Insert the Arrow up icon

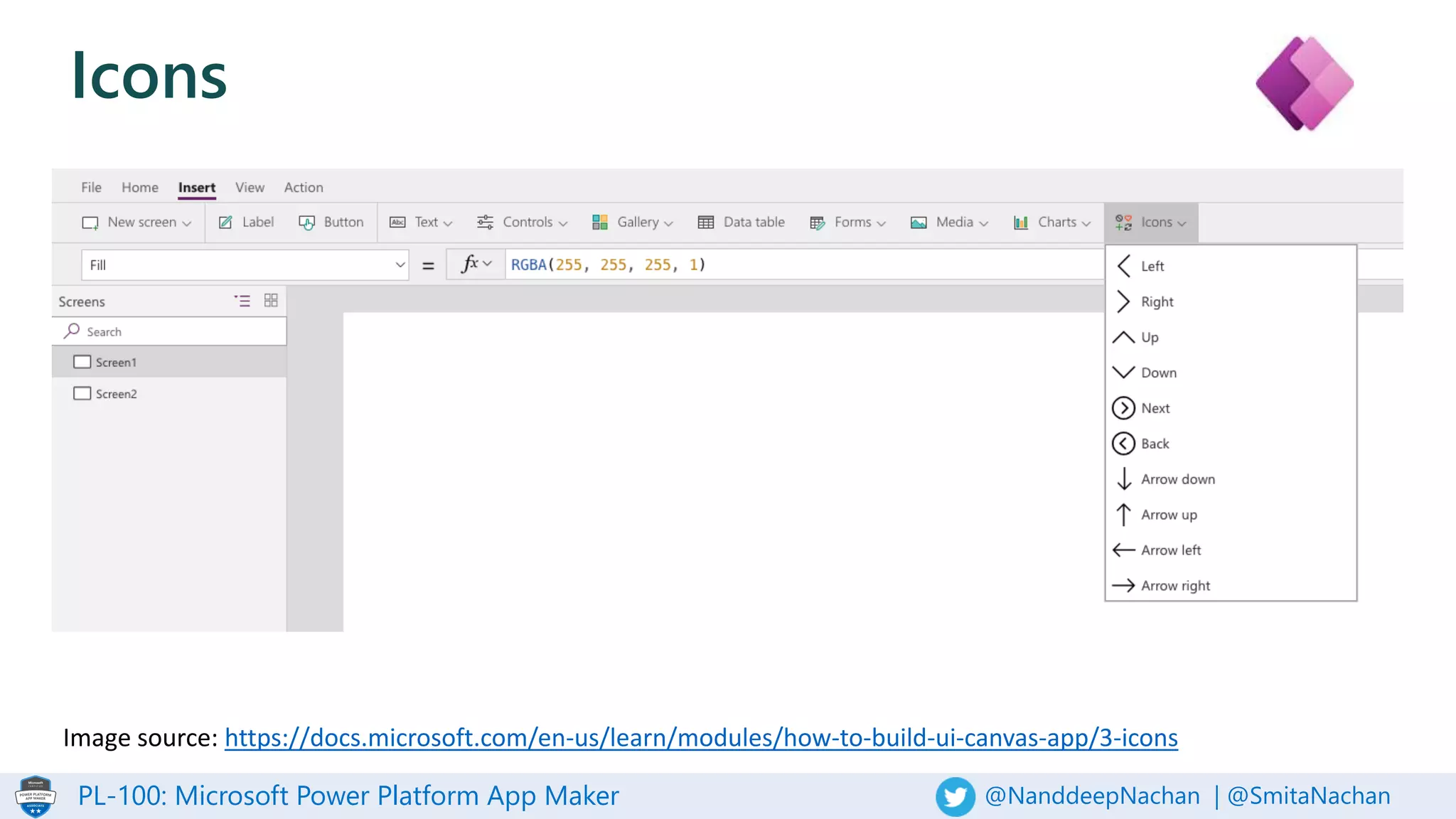pyautogui.click(x=1123, y=515)
